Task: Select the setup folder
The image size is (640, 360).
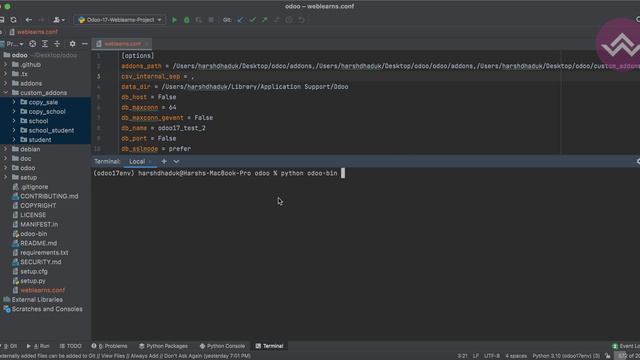Action: click(x=28, y=177)
